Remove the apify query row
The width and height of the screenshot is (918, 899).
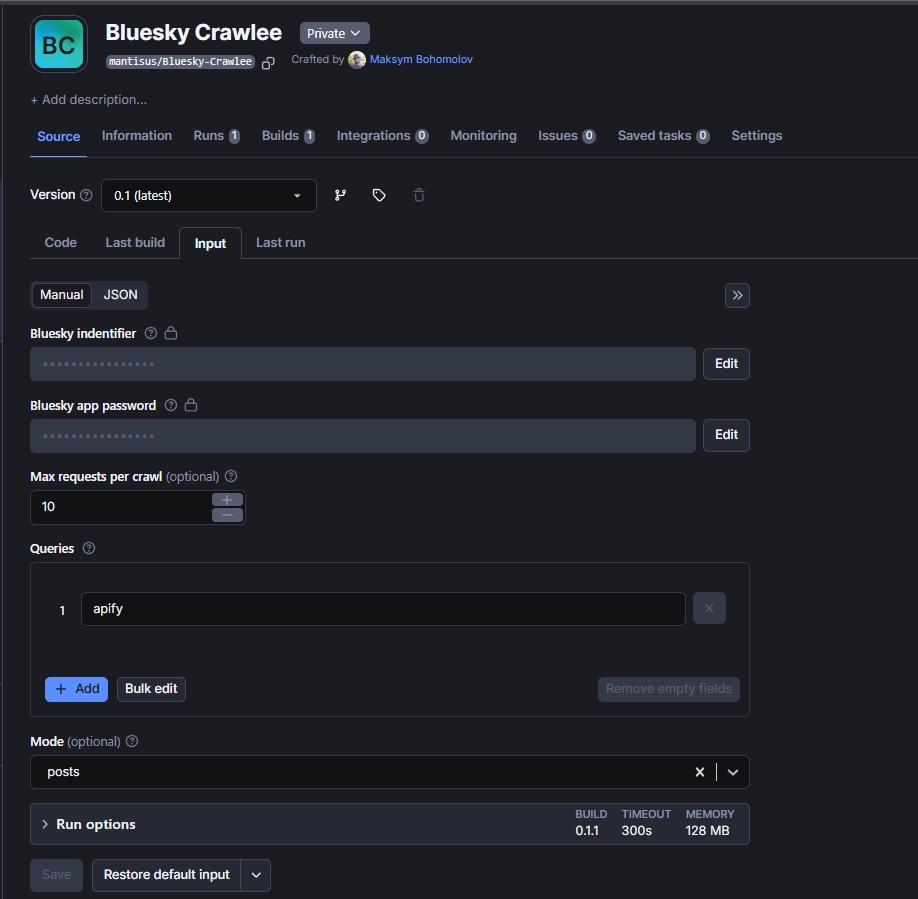(709, 608)
